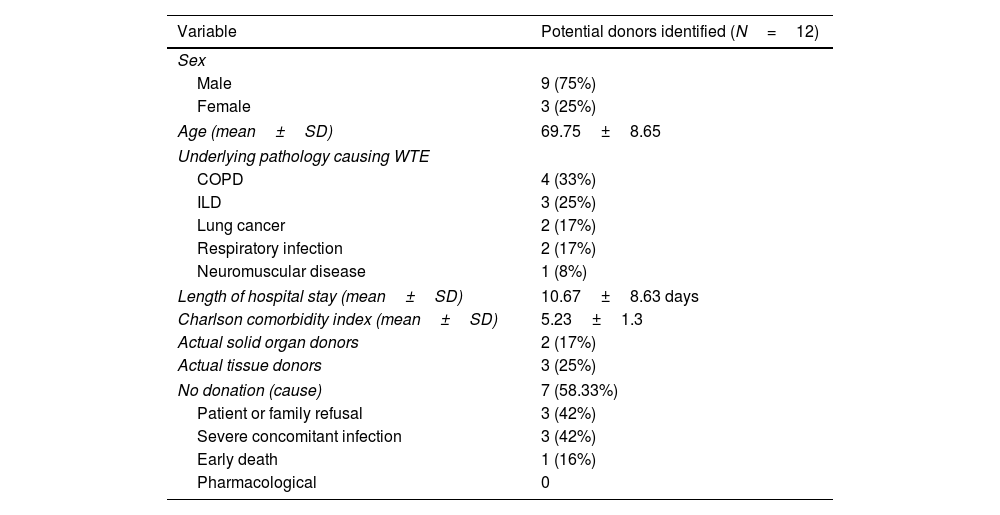This screenshot has height=515, width=1000.
Task: Select the "Severe concomitant infection" row label
Action: tap(299, 436)
